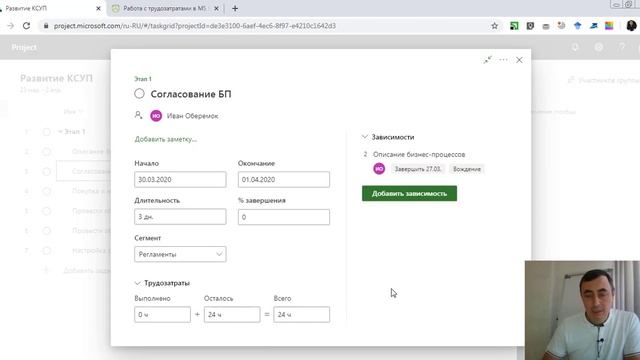Viewport: 640px width, 360px height.
Task: Click the task title Согласование БП
Action: coord(191,94)
